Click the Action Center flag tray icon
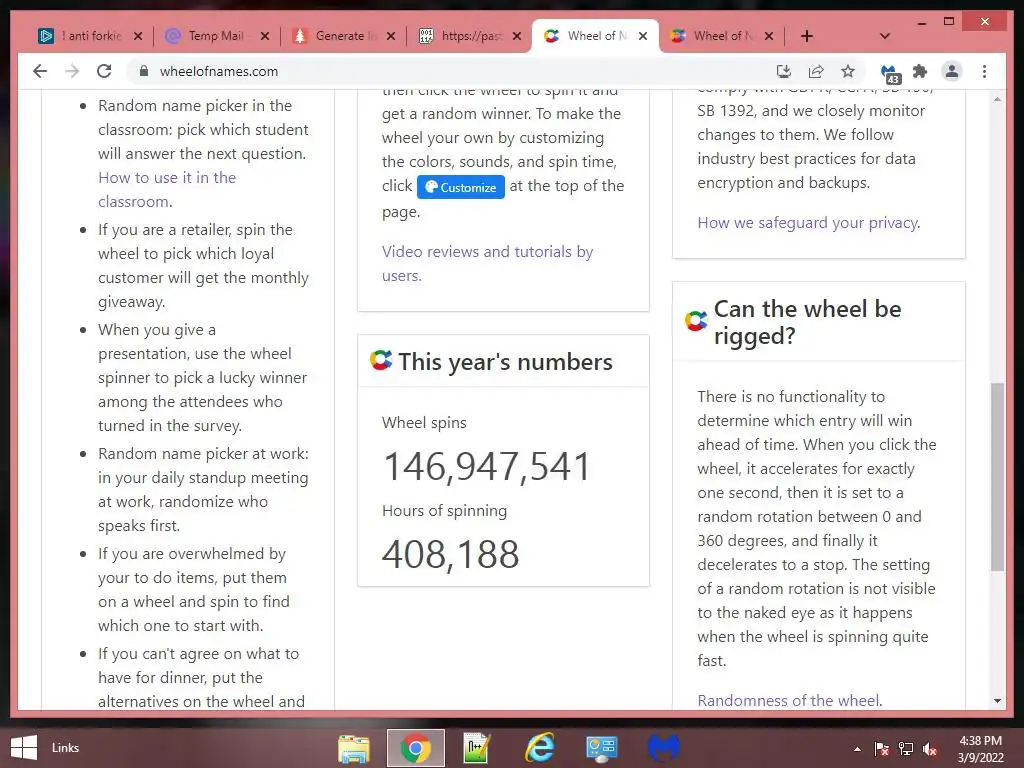 881,748
